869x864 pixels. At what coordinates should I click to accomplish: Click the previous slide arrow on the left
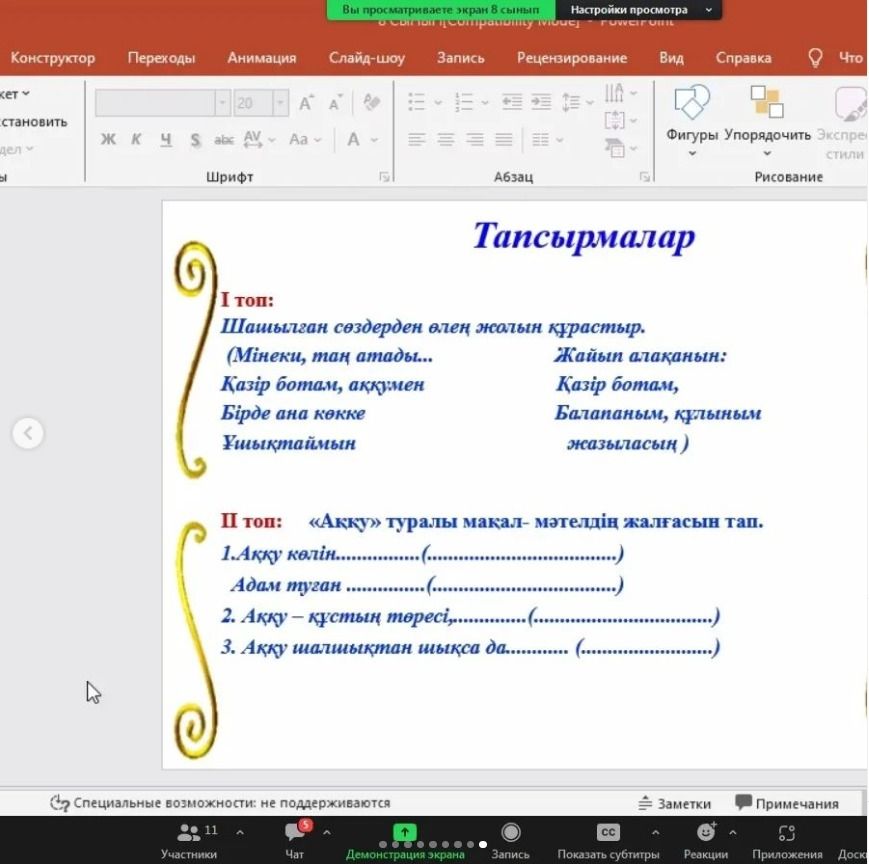pos(28,433)
